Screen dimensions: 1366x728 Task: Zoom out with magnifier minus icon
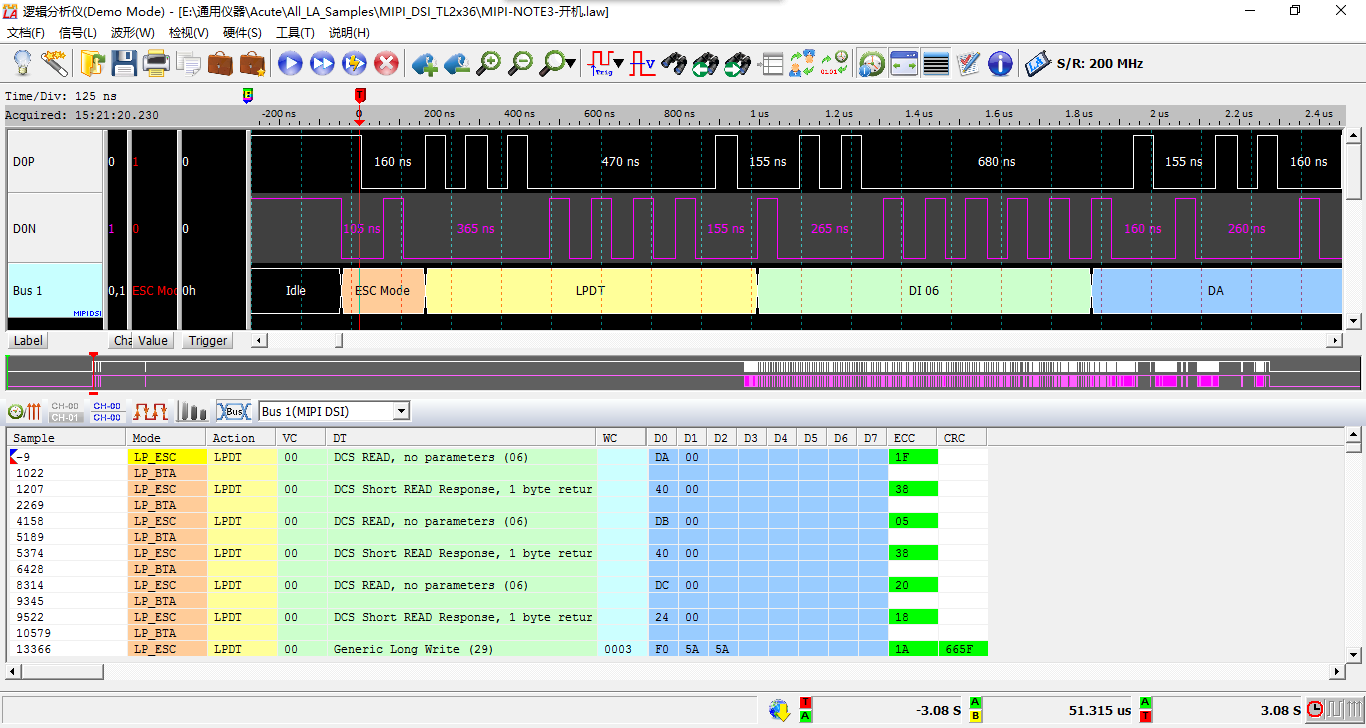click(520, 64)
